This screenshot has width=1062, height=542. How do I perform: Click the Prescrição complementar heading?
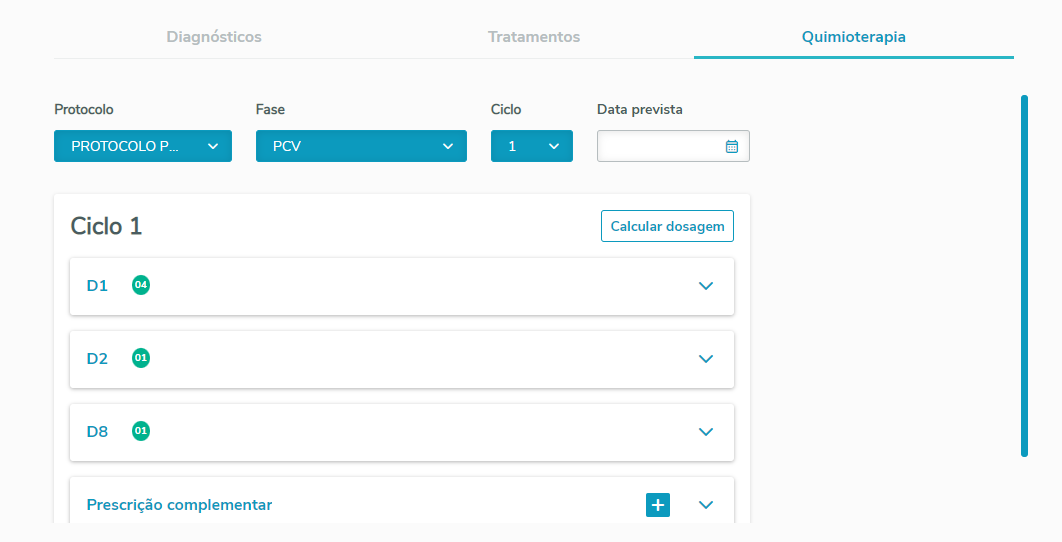[179, 505]
